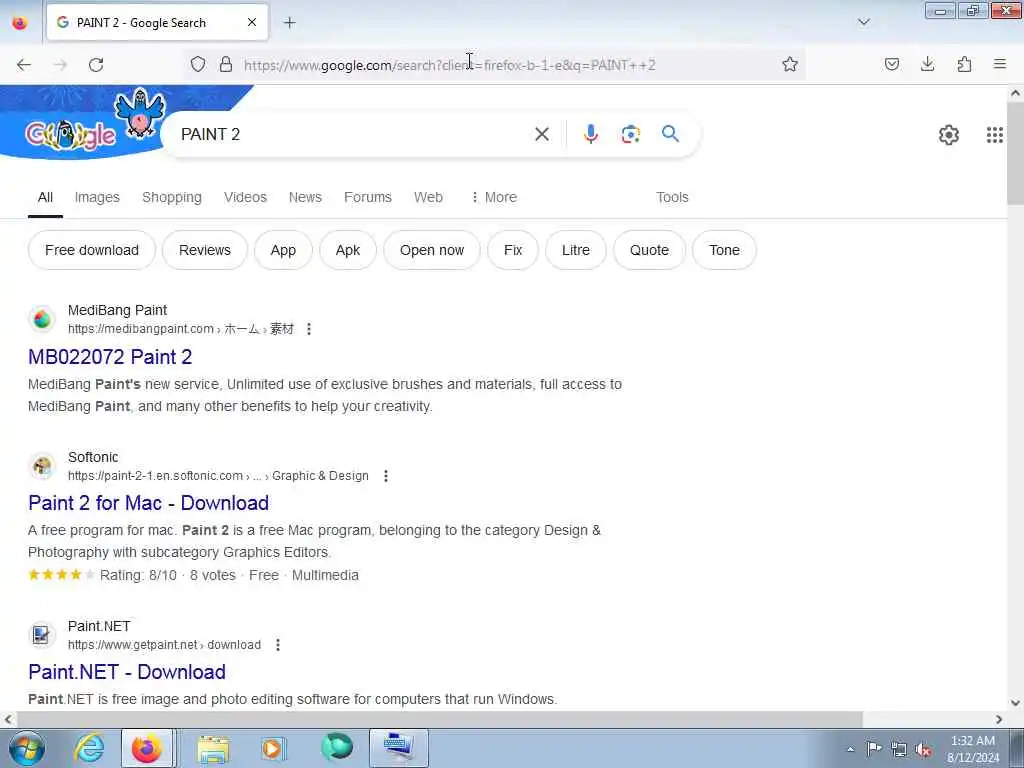
Task: Apply the App filter chip
Action: click(x=283, y=250)
